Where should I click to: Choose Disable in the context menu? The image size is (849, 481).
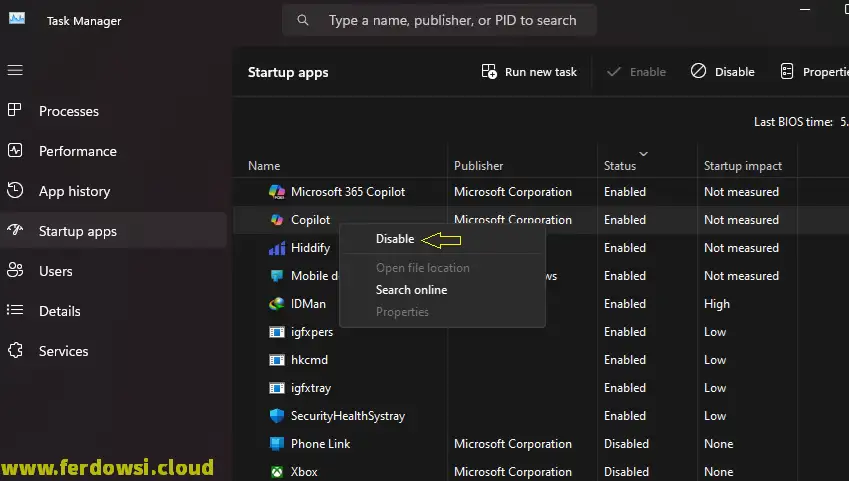point(395,239)
